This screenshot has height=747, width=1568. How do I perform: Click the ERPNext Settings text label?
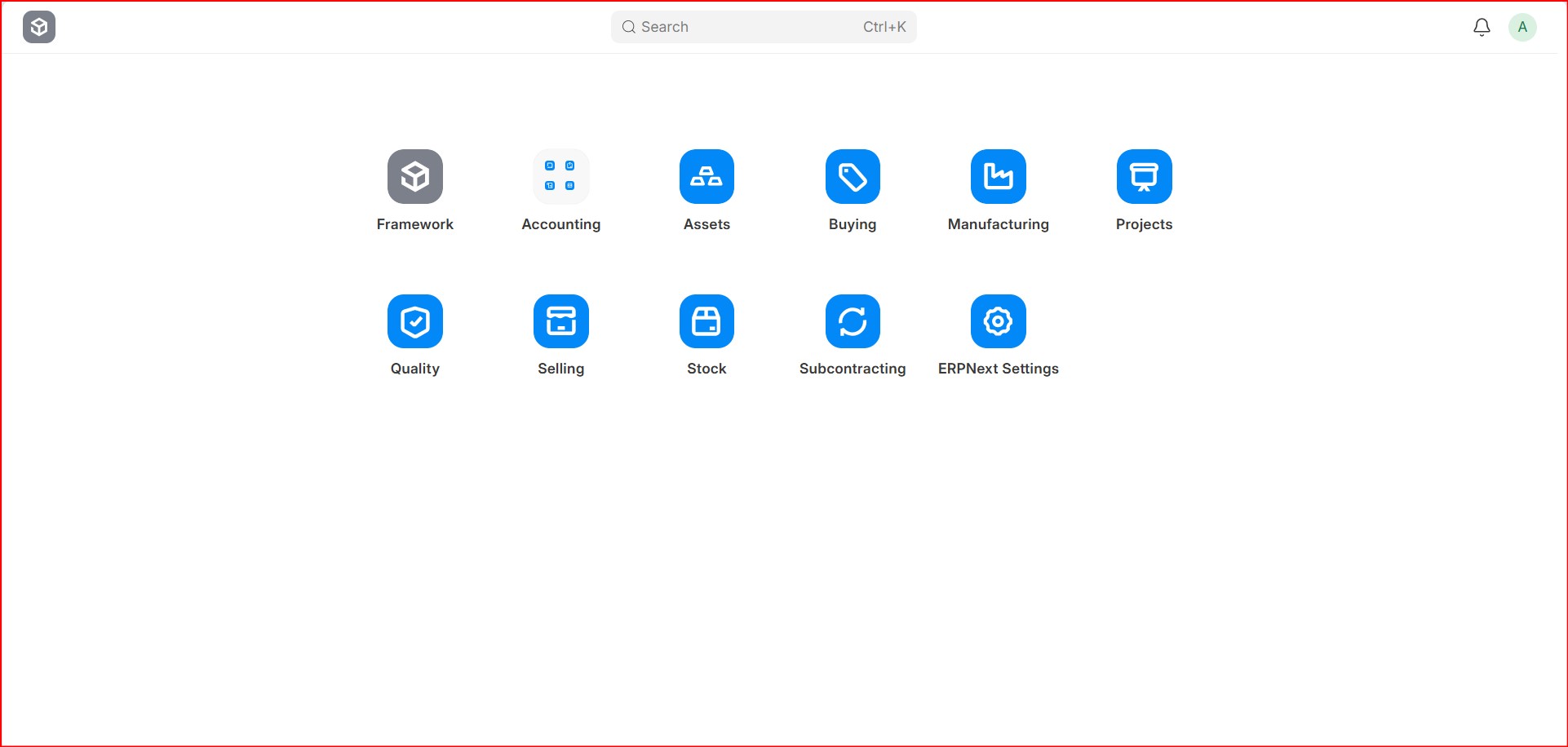point(998,369)
